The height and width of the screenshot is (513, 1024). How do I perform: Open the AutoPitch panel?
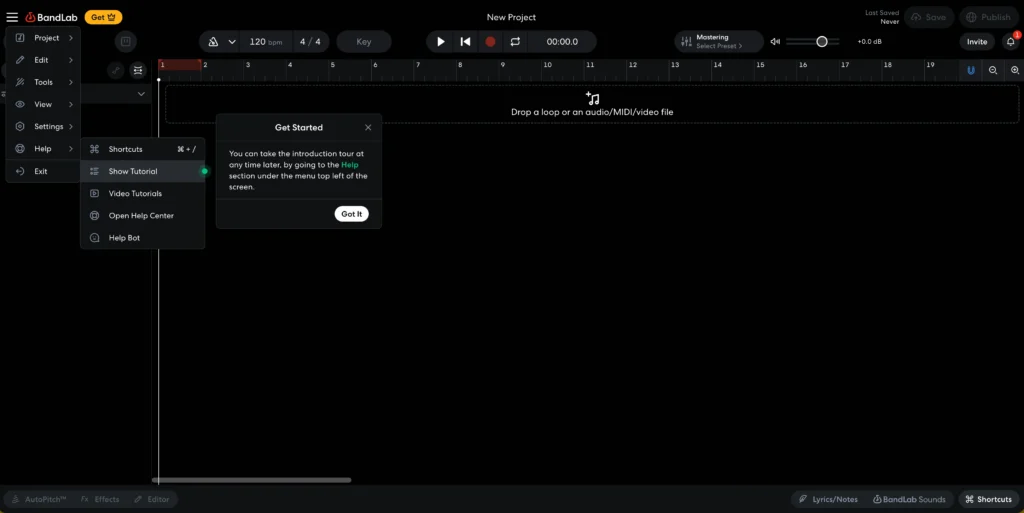(x=39, y=499)
